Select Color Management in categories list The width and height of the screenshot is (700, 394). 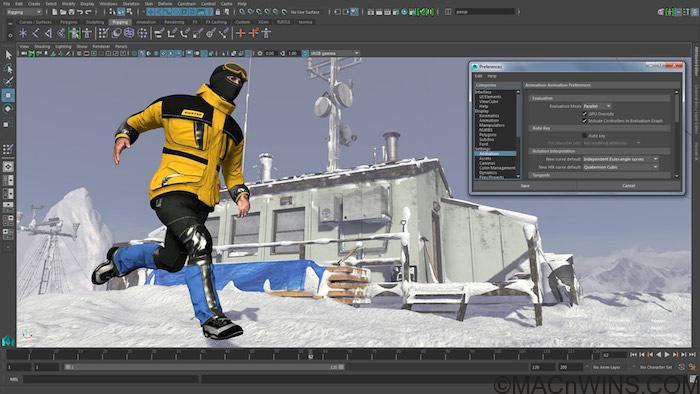pyautogui.click(x=497, y=168)
